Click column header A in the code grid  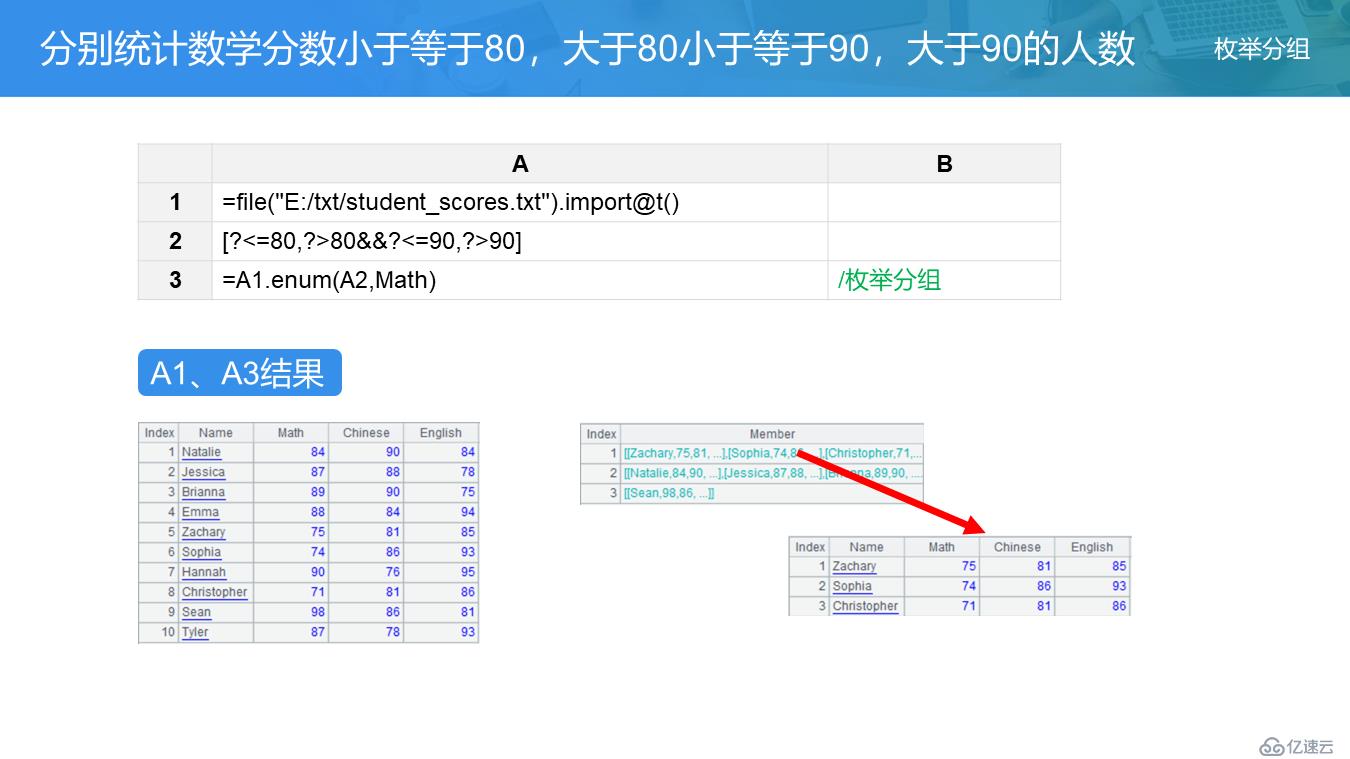[x=520, y=164]
